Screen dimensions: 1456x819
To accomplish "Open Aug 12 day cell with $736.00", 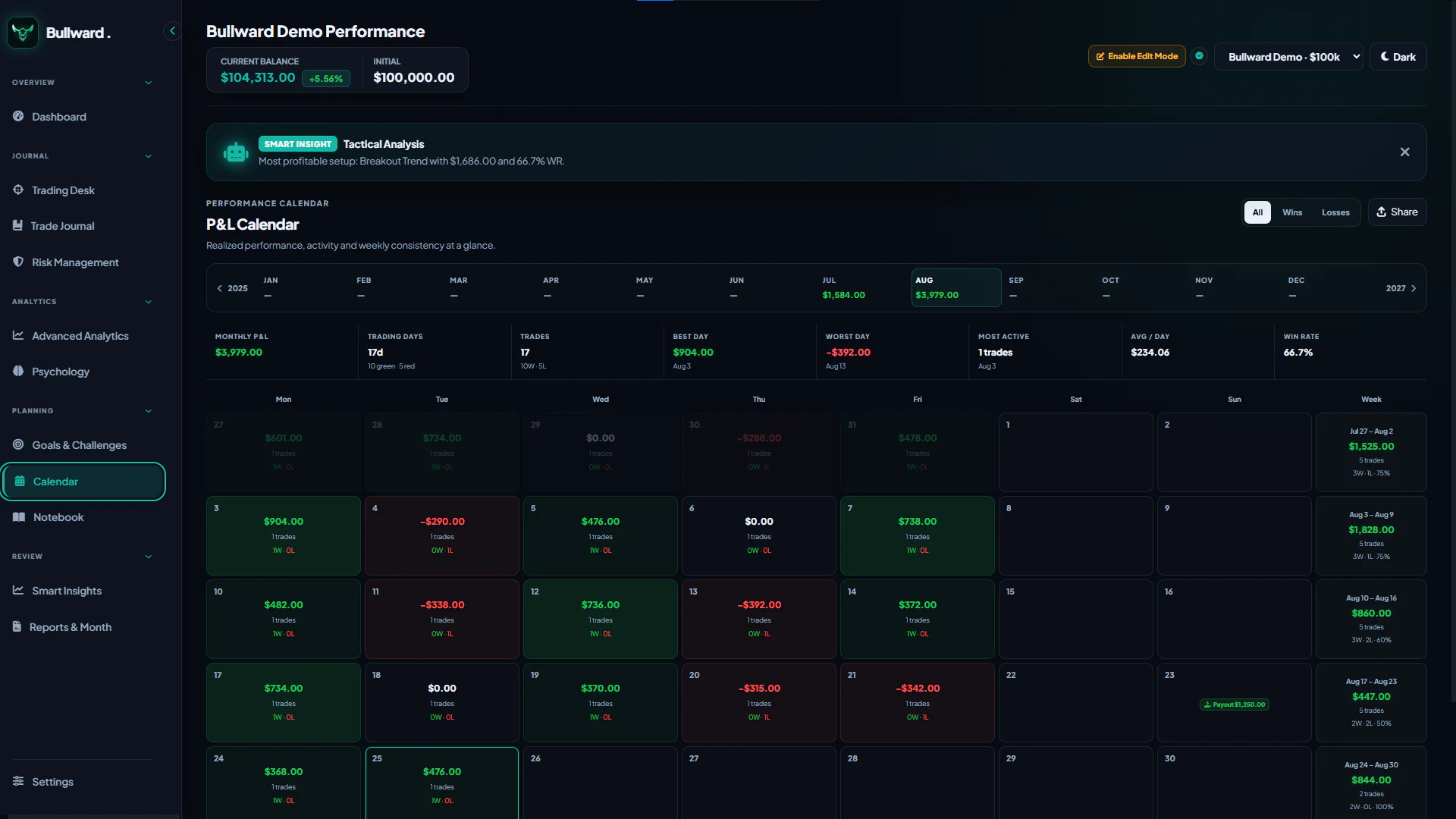I will tap(601, 619).
